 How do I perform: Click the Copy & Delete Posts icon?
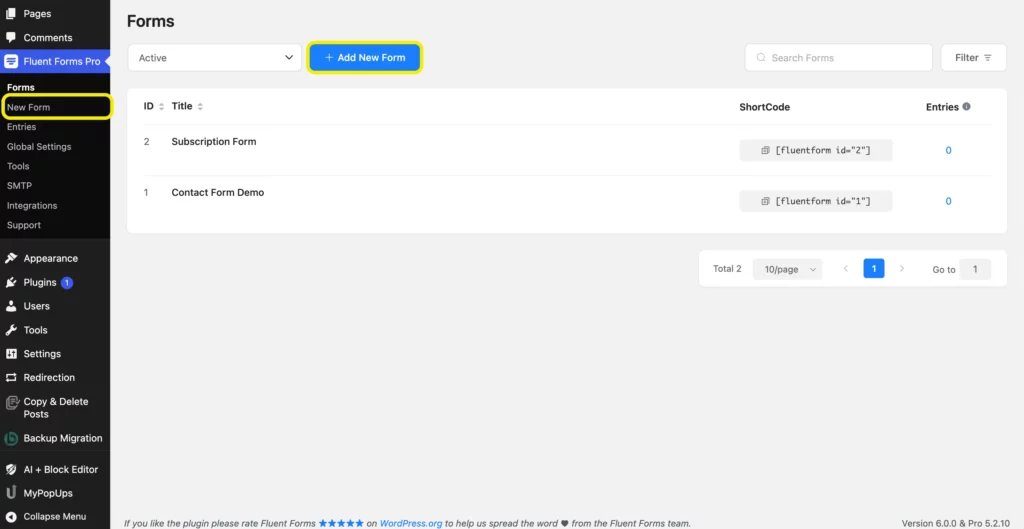pyautogui.click(x=11, y=402)
